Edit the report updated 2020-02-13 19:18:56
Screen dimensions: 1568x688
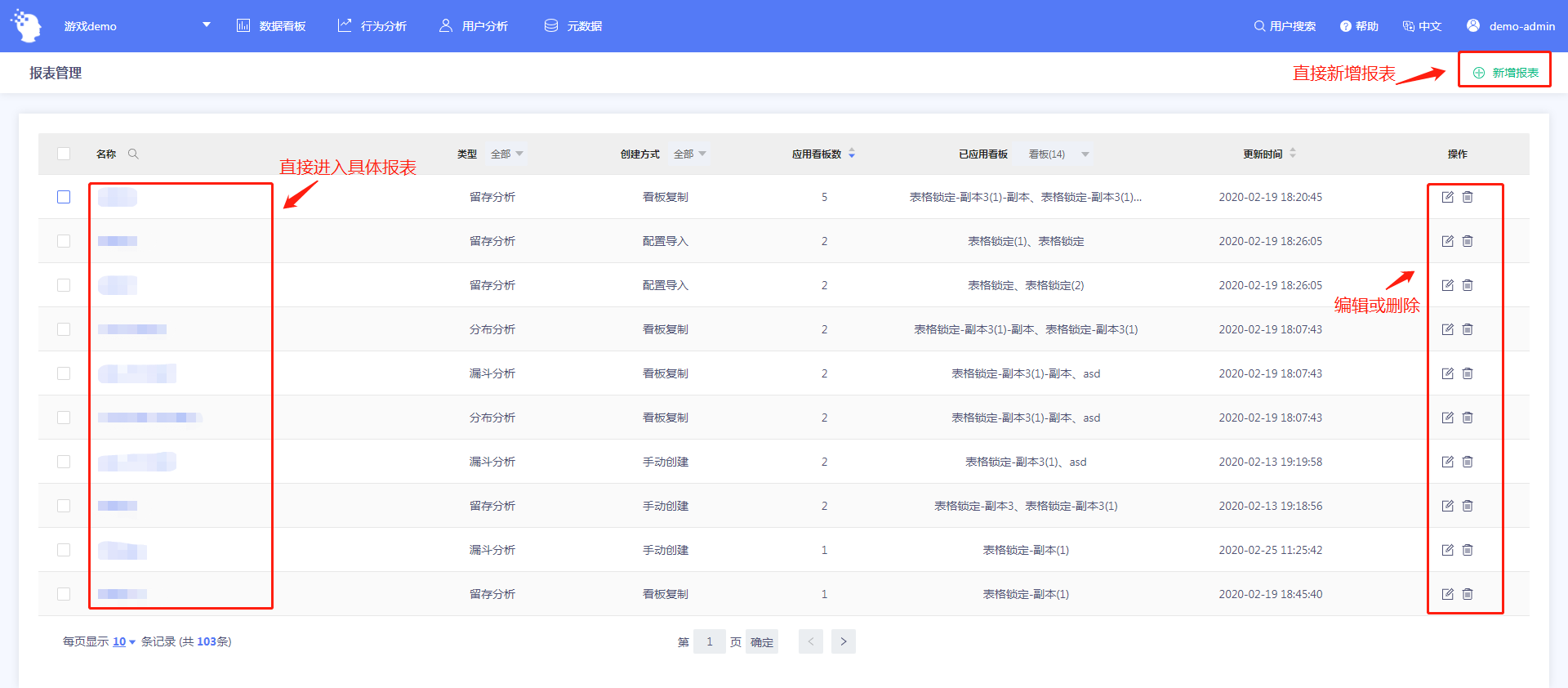[1447, 506]
